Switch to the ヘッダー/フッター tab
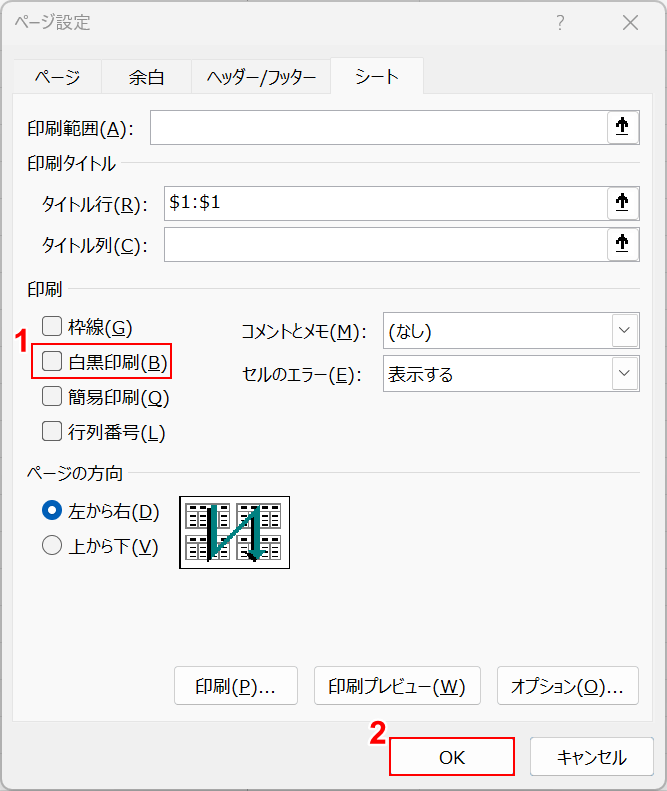Viewport: 667px width, 791px height. [x=261, y=77]
